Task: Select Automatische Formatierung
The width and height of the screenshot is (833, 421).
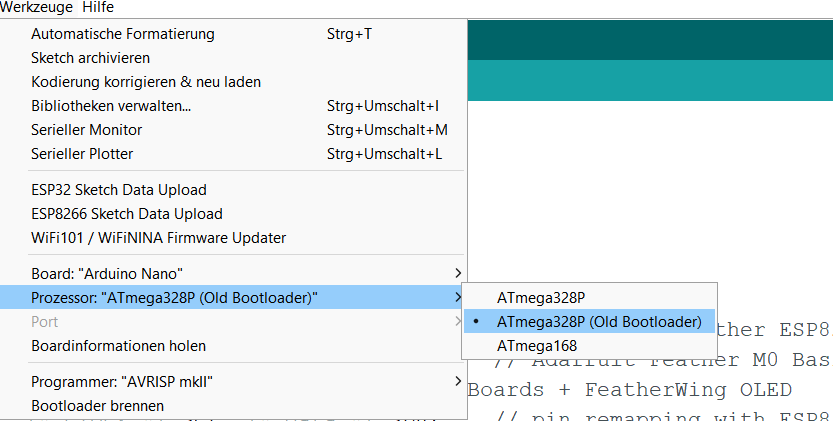Action: coord(234,34)
